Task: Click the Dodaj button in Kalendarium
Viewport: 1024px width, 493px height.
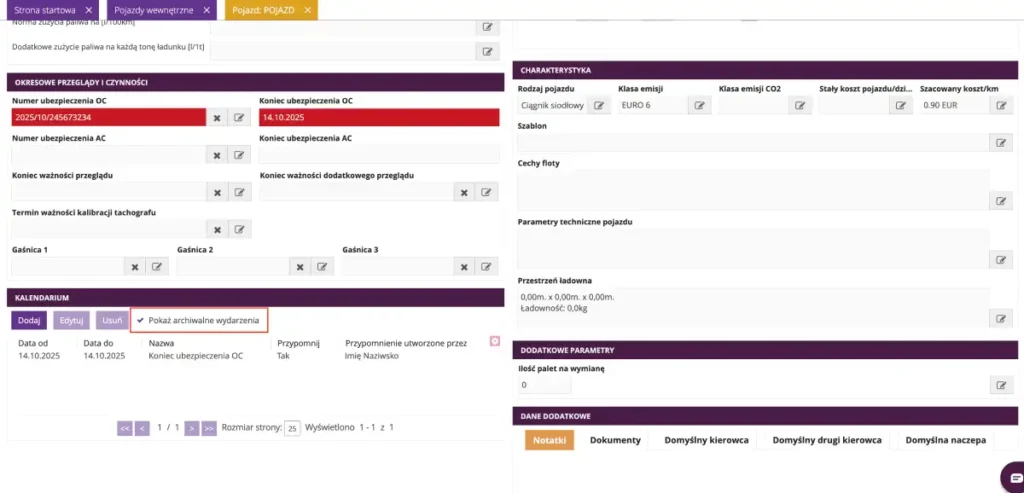Action: coord(29,320)
